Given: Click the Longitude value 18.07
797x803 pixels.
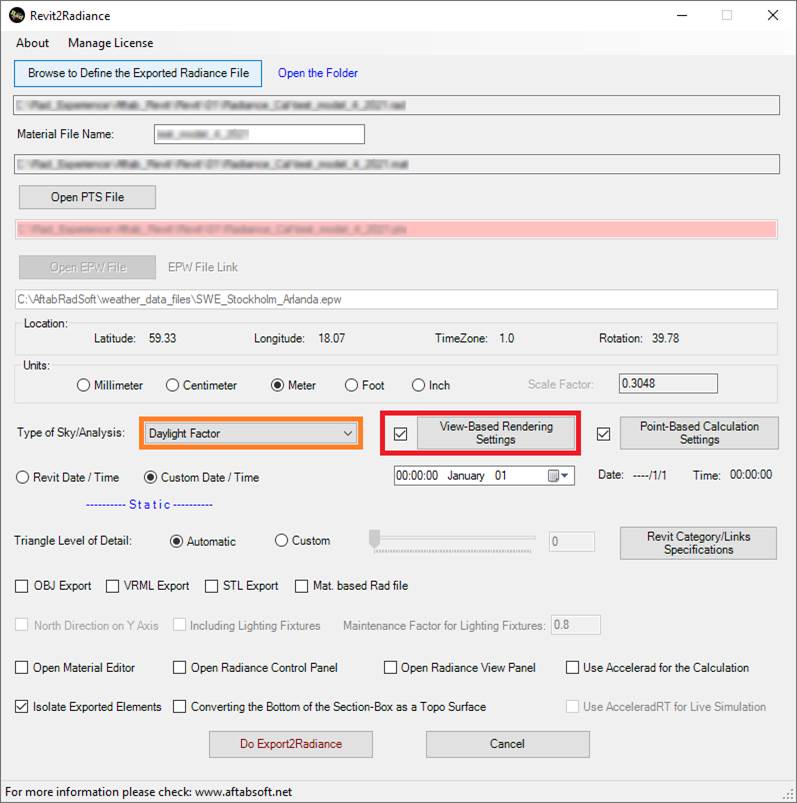Looking at the screenshot, I should 331,339.
